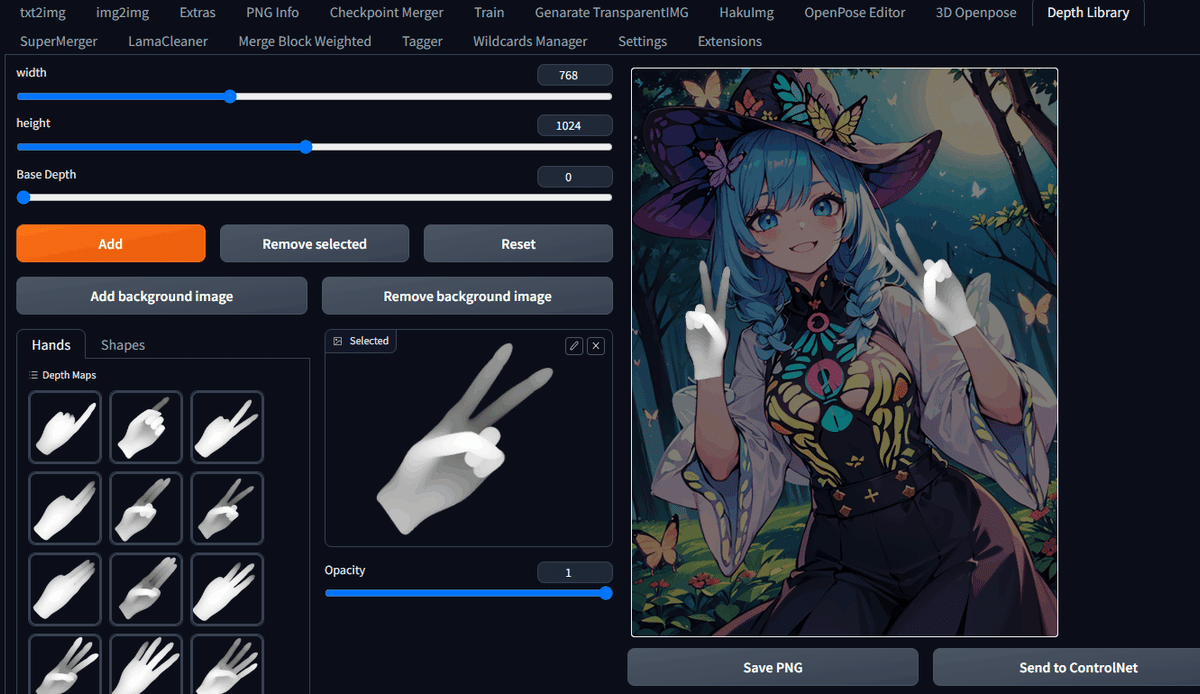The height and width of the screenshot is (694, 1200).
Task: Click the Opacity value field showing 1
Action: pos(575,573)
